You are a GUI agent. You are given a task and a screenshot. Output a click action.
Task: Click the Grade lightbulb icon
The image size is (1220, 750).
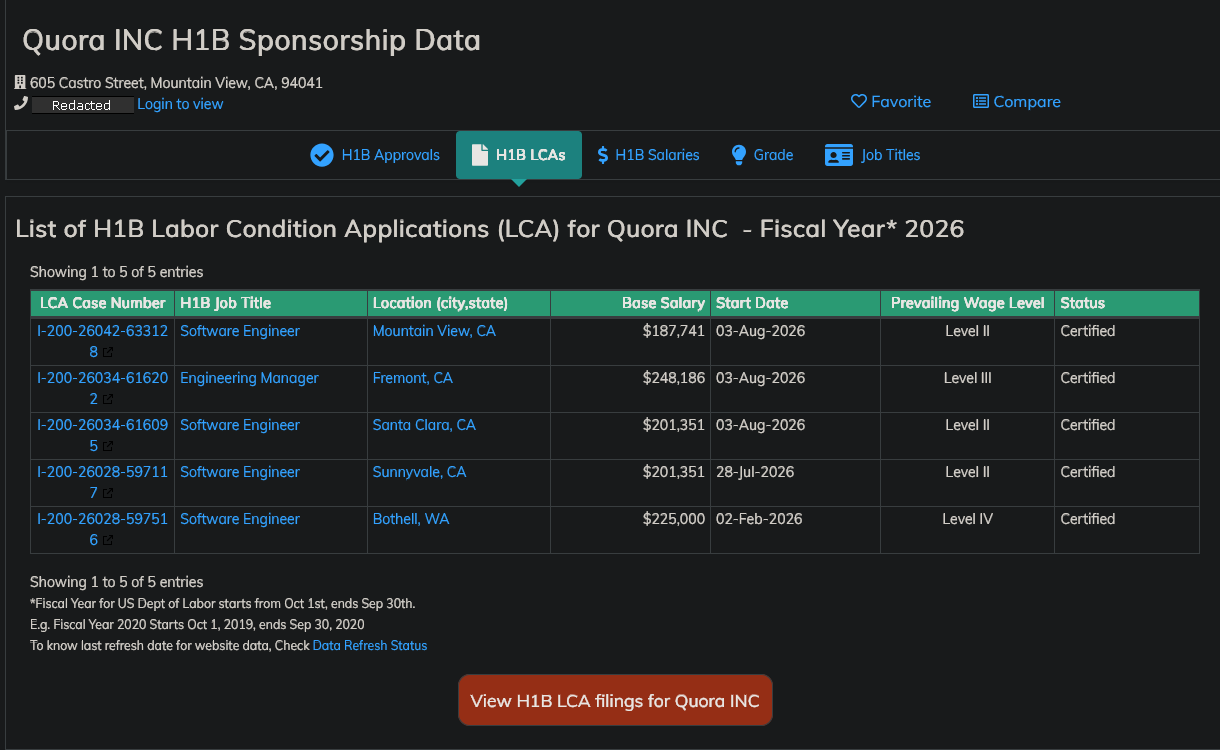(739, 155)
